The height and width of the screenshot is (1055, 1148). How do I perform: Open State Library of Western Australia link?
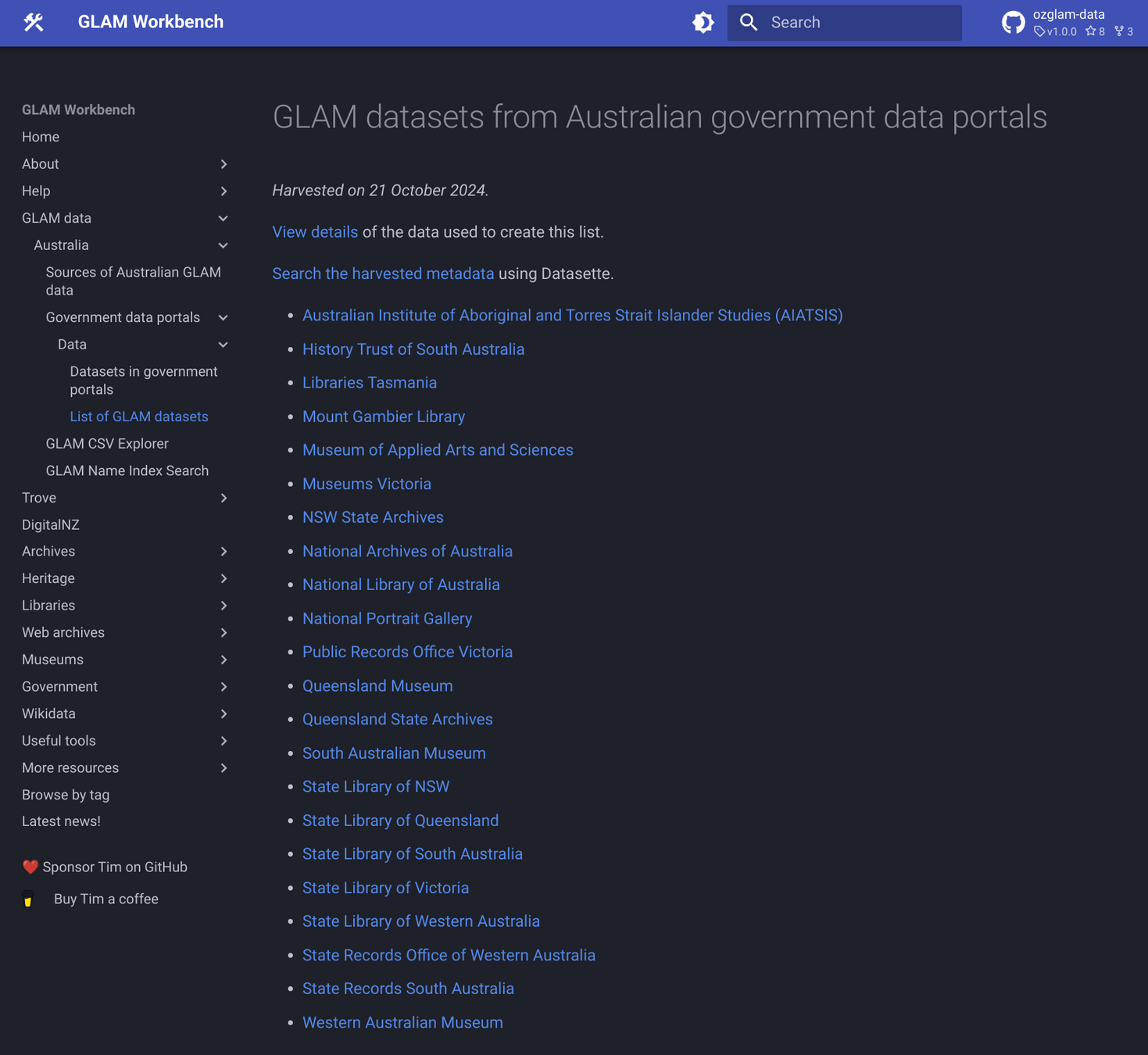(421, 921)
